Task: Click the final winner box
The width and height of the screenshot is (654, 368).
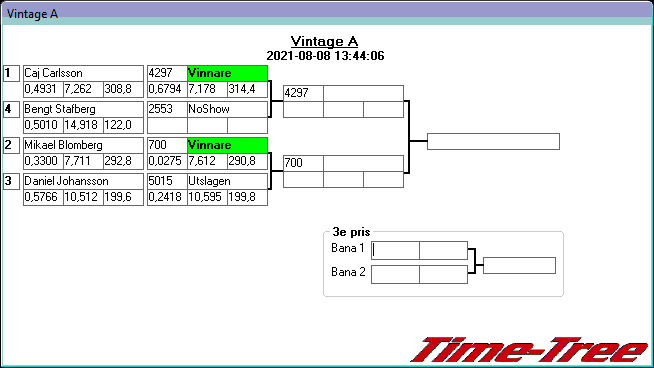Action: pos(493,142)
